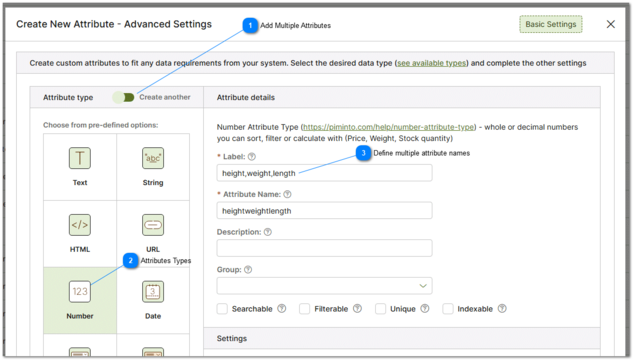Show help for Indexable option

coord(502,308)
